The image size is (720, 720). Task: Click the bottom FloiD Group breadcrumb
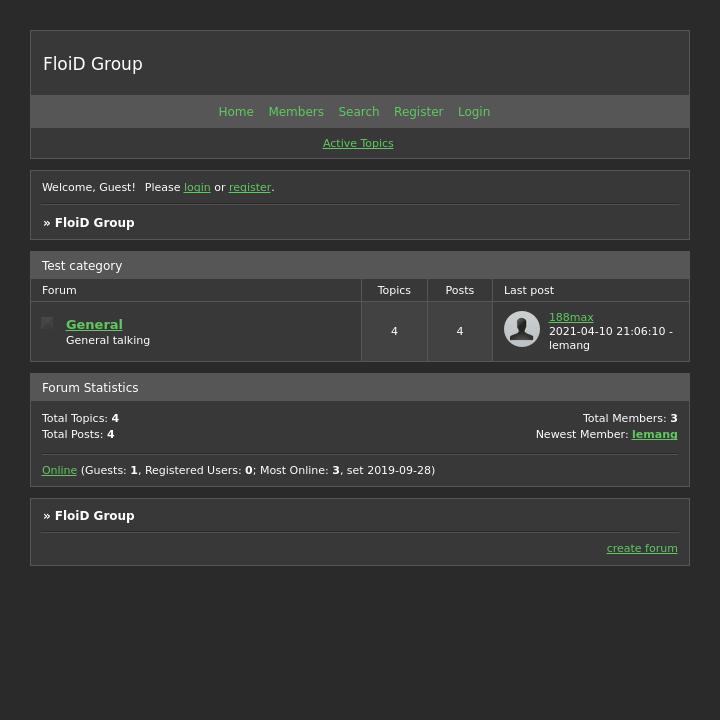tap(94, 516)
